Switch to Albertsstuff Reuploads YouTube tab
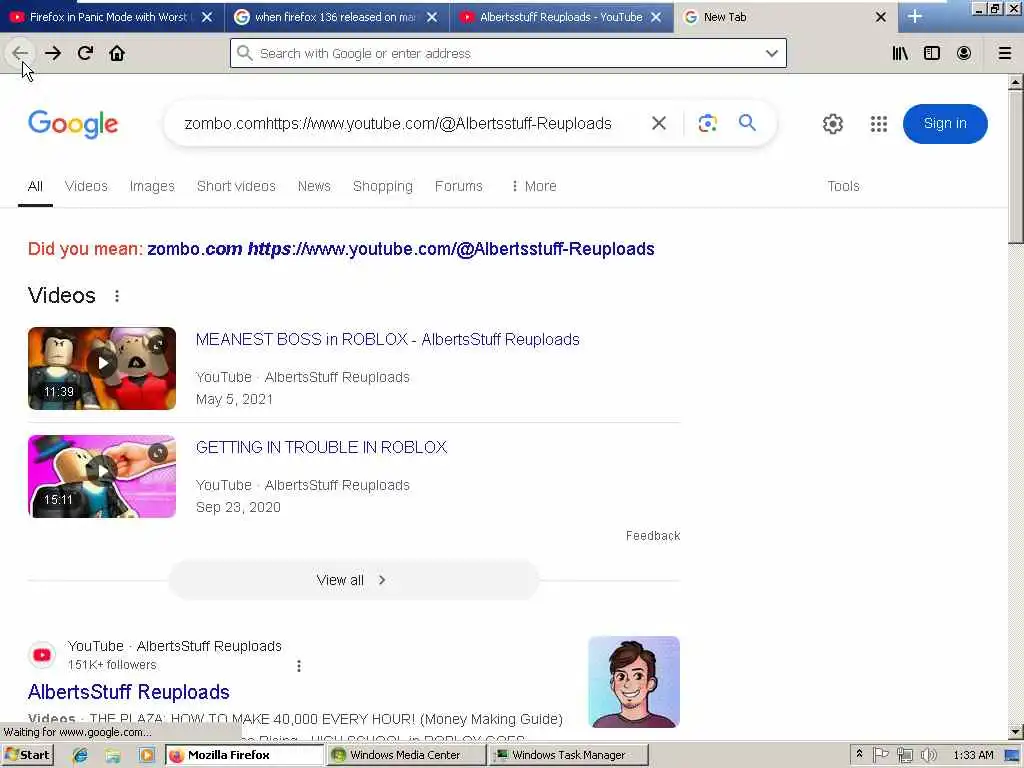 click(560, 17)
